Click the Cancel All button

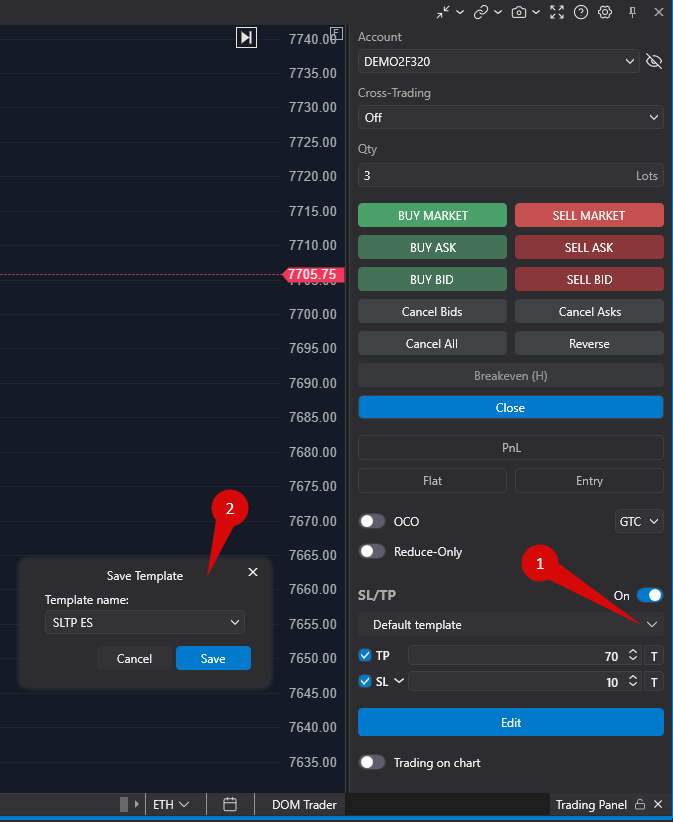pyautogui.click(x=432, y=343)
